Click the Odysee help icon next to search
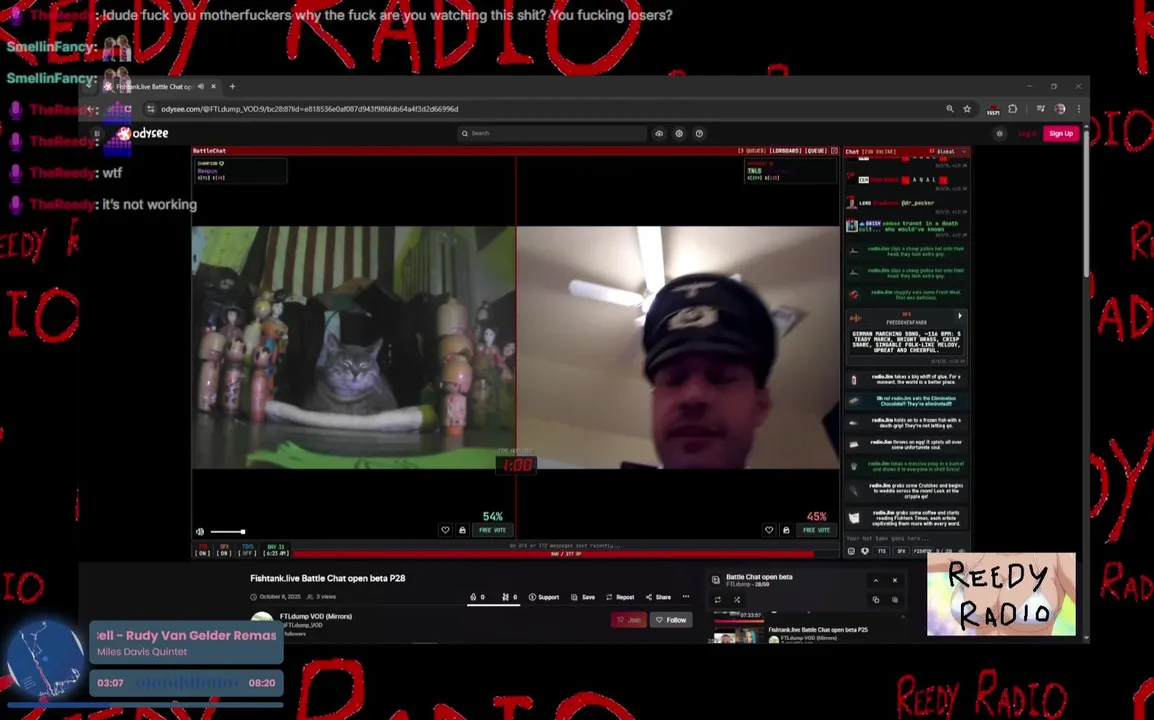The height and width of the screenshot is (720, 1154). click(699, 133)
